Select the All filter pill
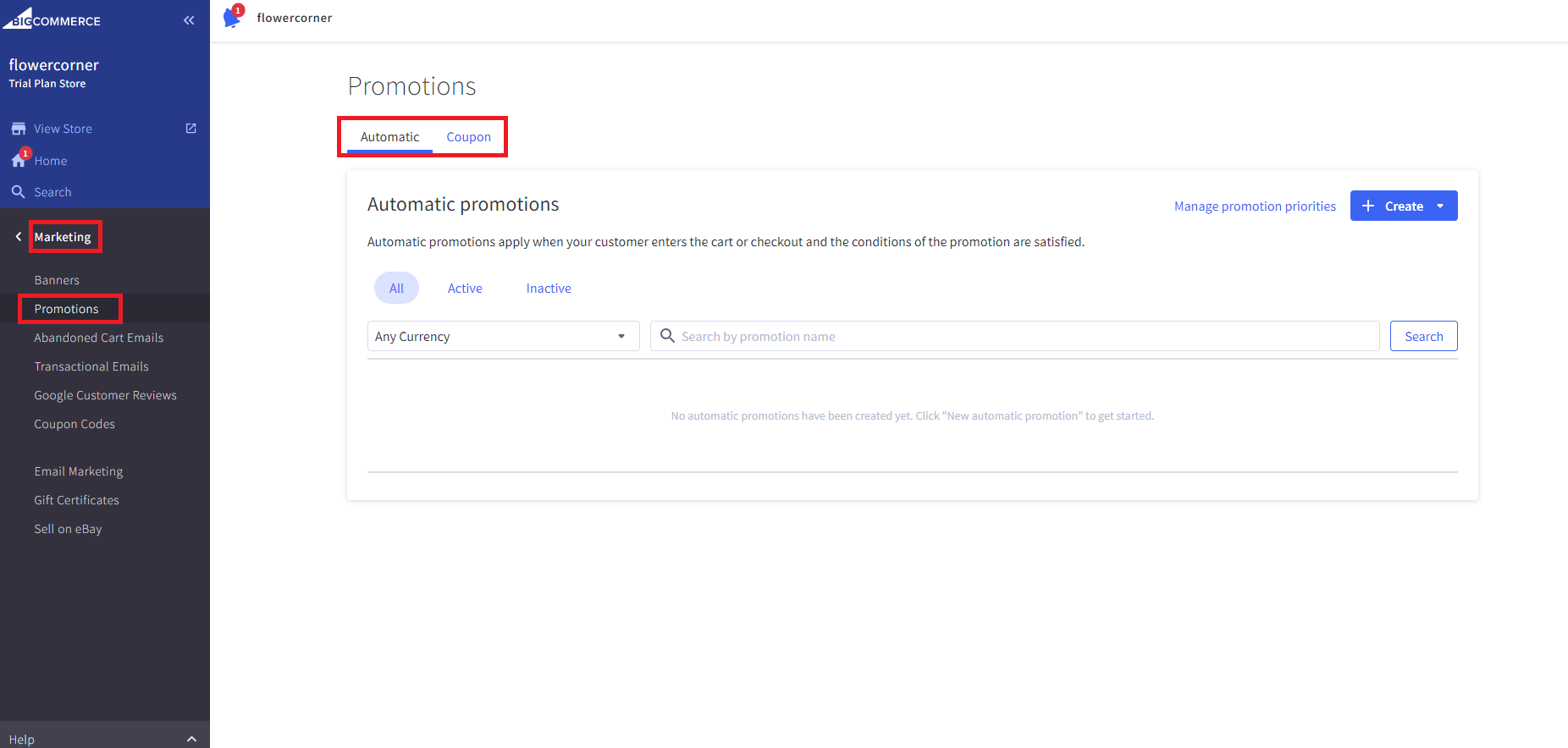Image resolution: width=1568 pixels, height=748 pixels. point(396,289)
